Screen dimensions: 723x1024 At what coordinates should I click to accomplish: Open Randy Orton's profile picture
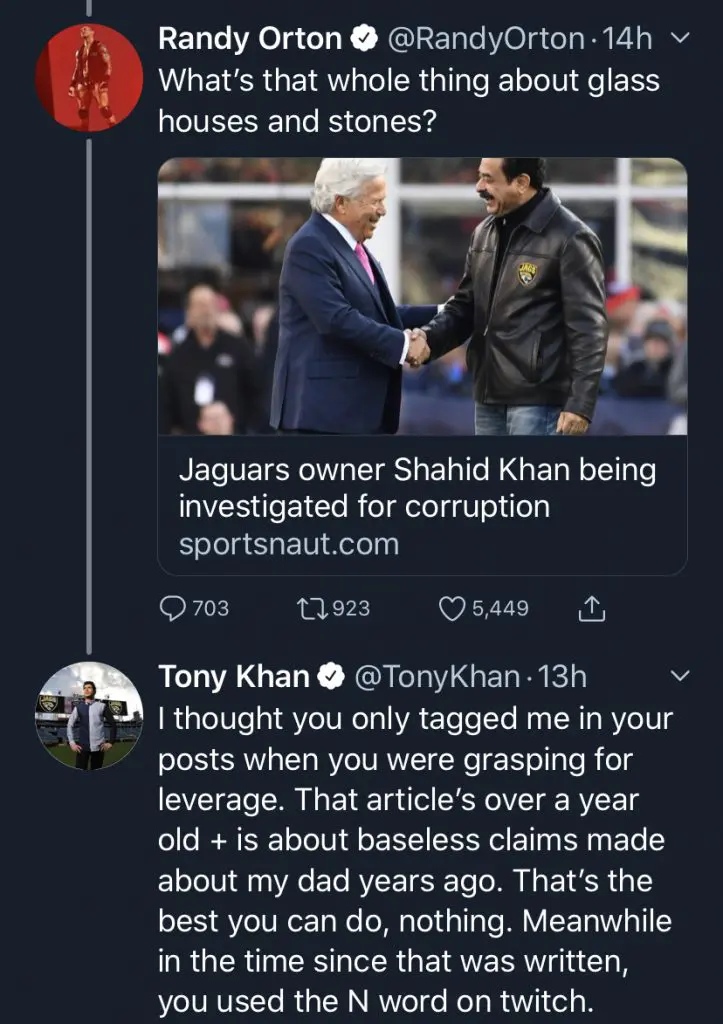tap(88, 78)
